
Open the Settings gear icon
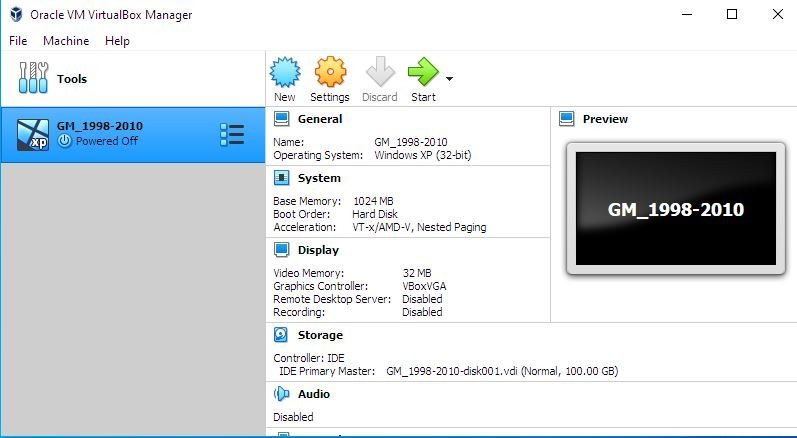coord(329,72)
